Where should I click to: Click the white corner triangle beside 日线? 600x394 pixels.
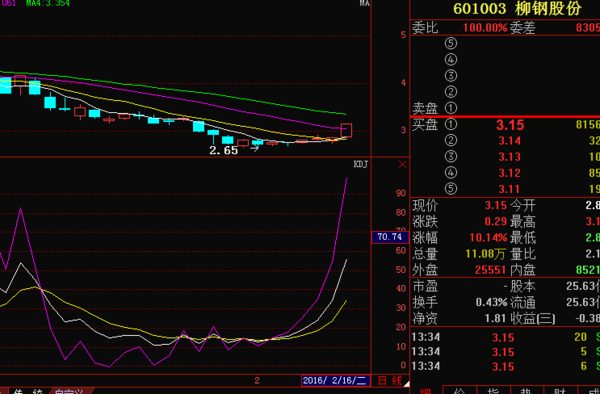pyautogui.click(x=406, y=383)
